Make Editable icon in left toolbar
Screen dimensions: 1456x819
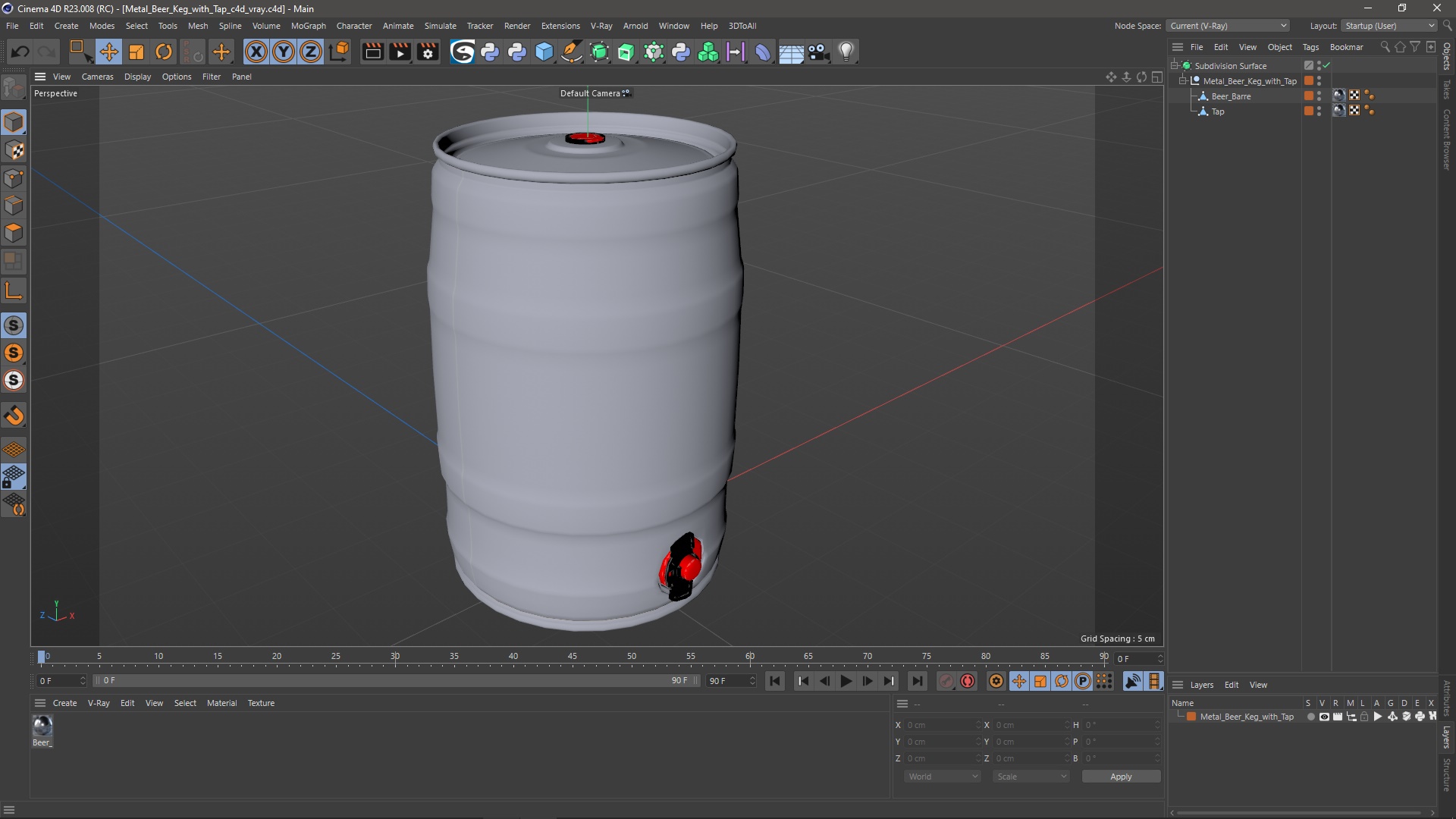coord(14,89)
